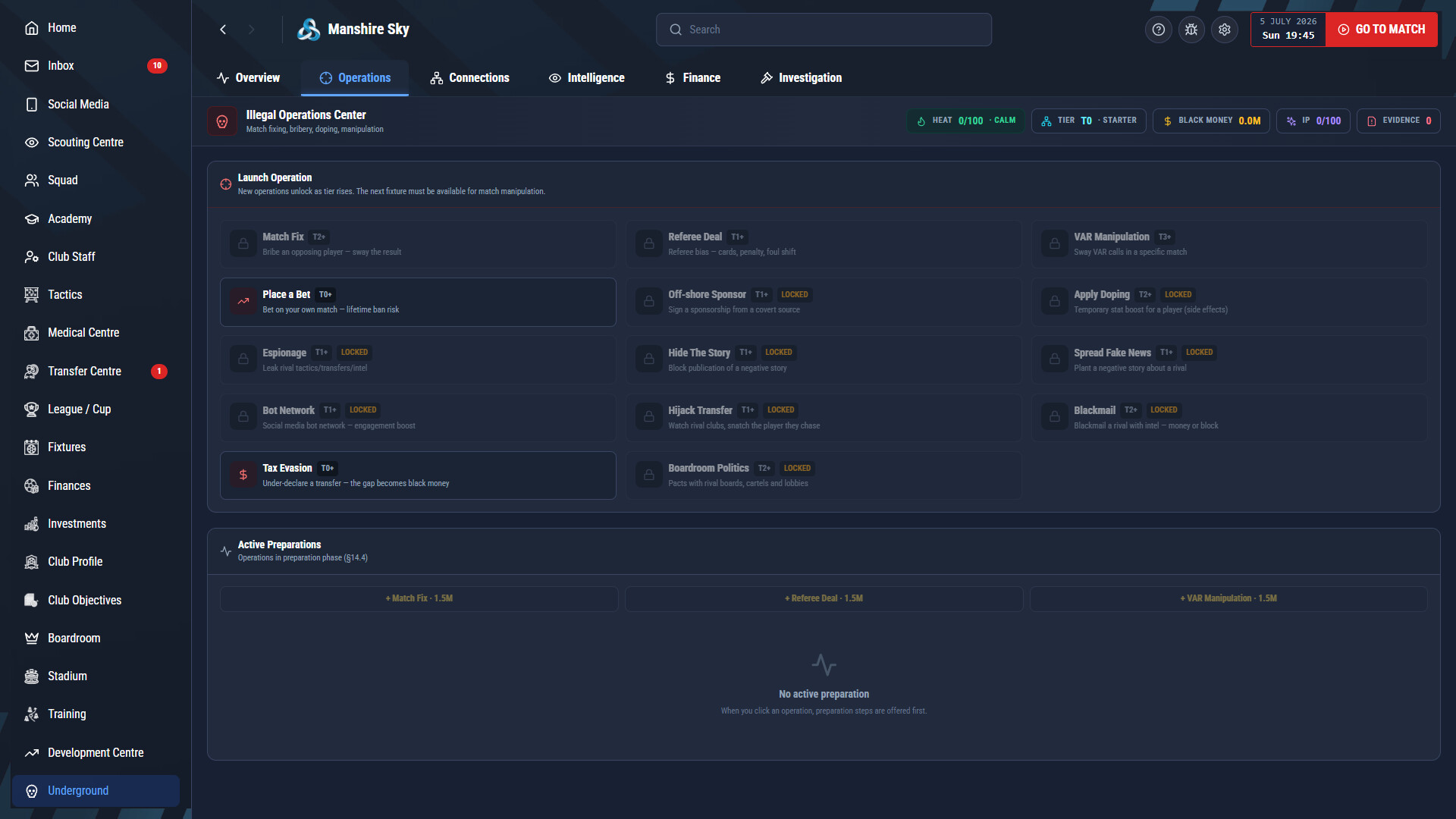
Task: Open the Medical Centre
Action: [96, 333]
